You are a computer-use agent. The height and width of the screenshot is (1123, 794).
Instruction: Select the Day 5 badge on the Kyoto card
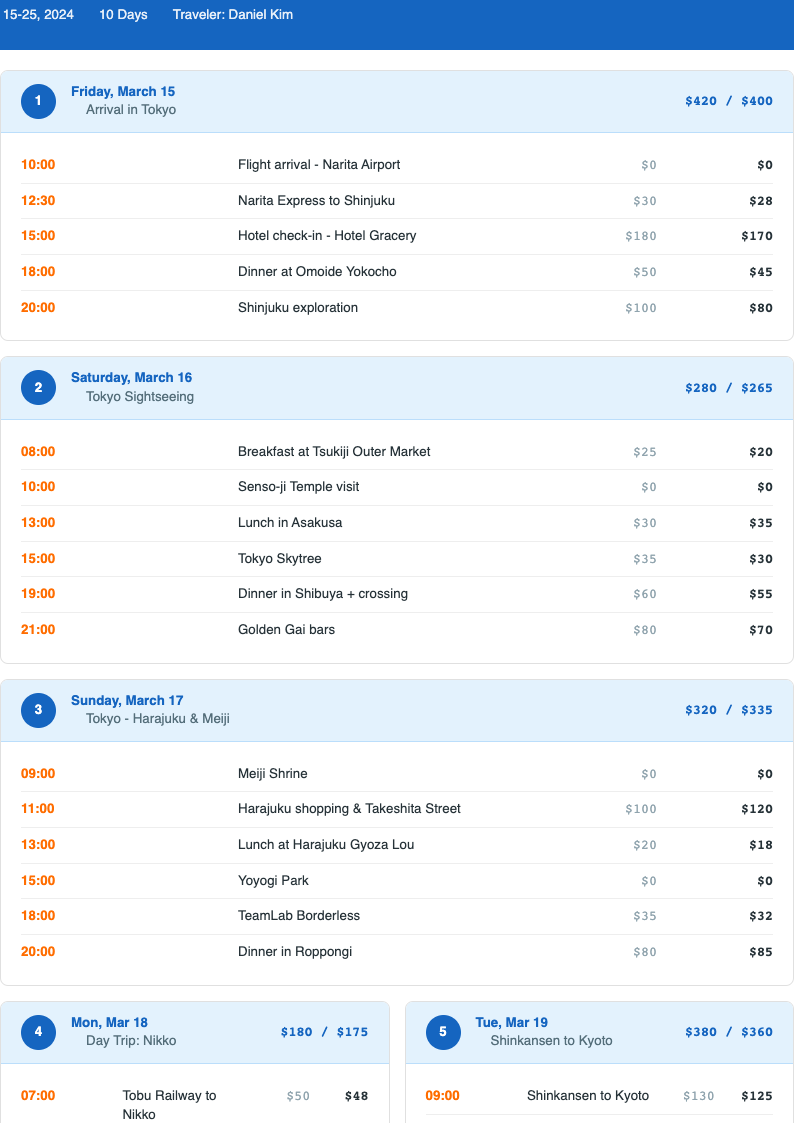[443, 1032]
